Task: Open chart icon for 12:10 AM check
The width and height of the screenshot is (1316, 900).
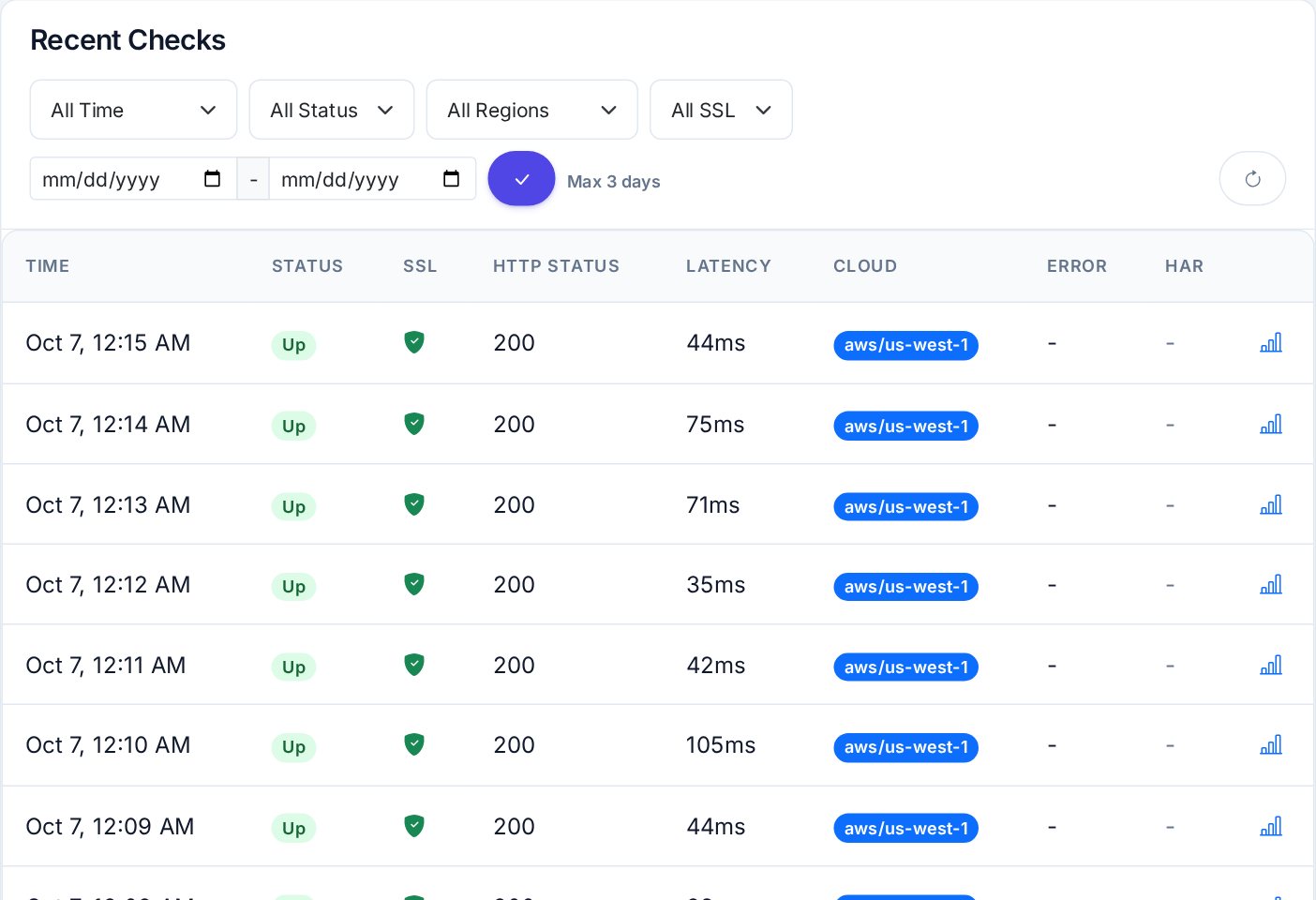Action: coord(1271,745)
